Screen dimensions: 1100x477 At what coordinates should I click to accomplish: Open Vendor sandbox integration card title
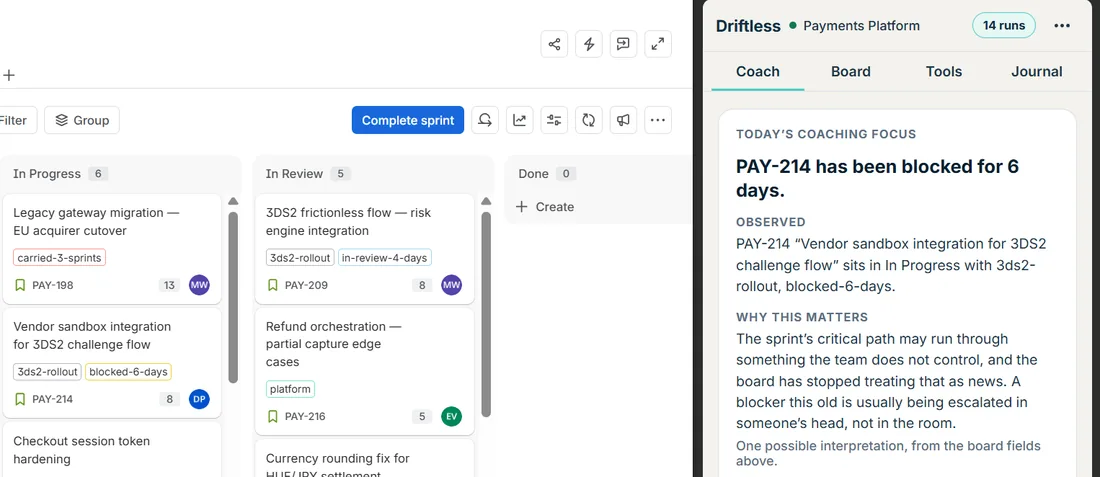tap(92, 335)
